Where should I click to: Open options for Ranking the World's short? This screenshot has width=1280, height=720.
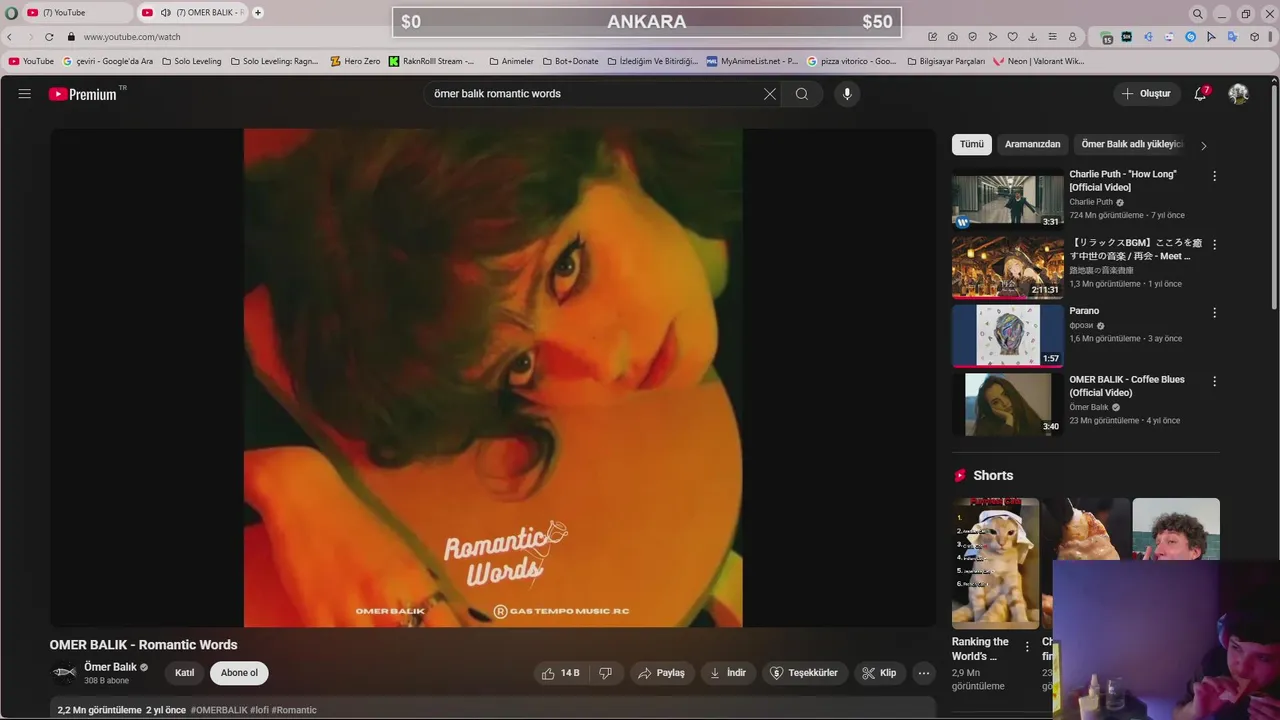click(x=1027, y=647)
